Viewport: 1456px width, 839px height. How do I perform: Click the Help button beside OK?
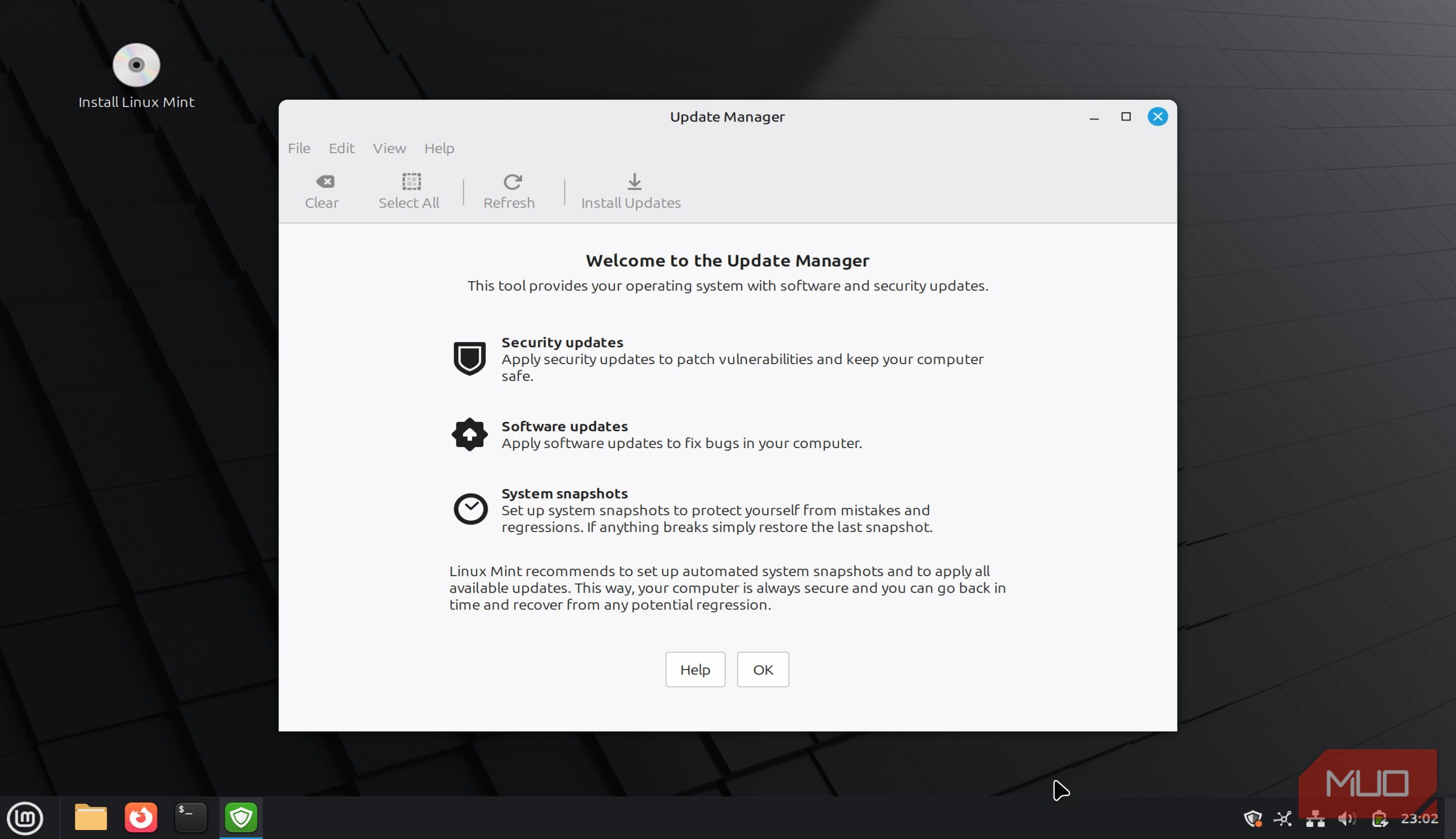click(695, 670)
